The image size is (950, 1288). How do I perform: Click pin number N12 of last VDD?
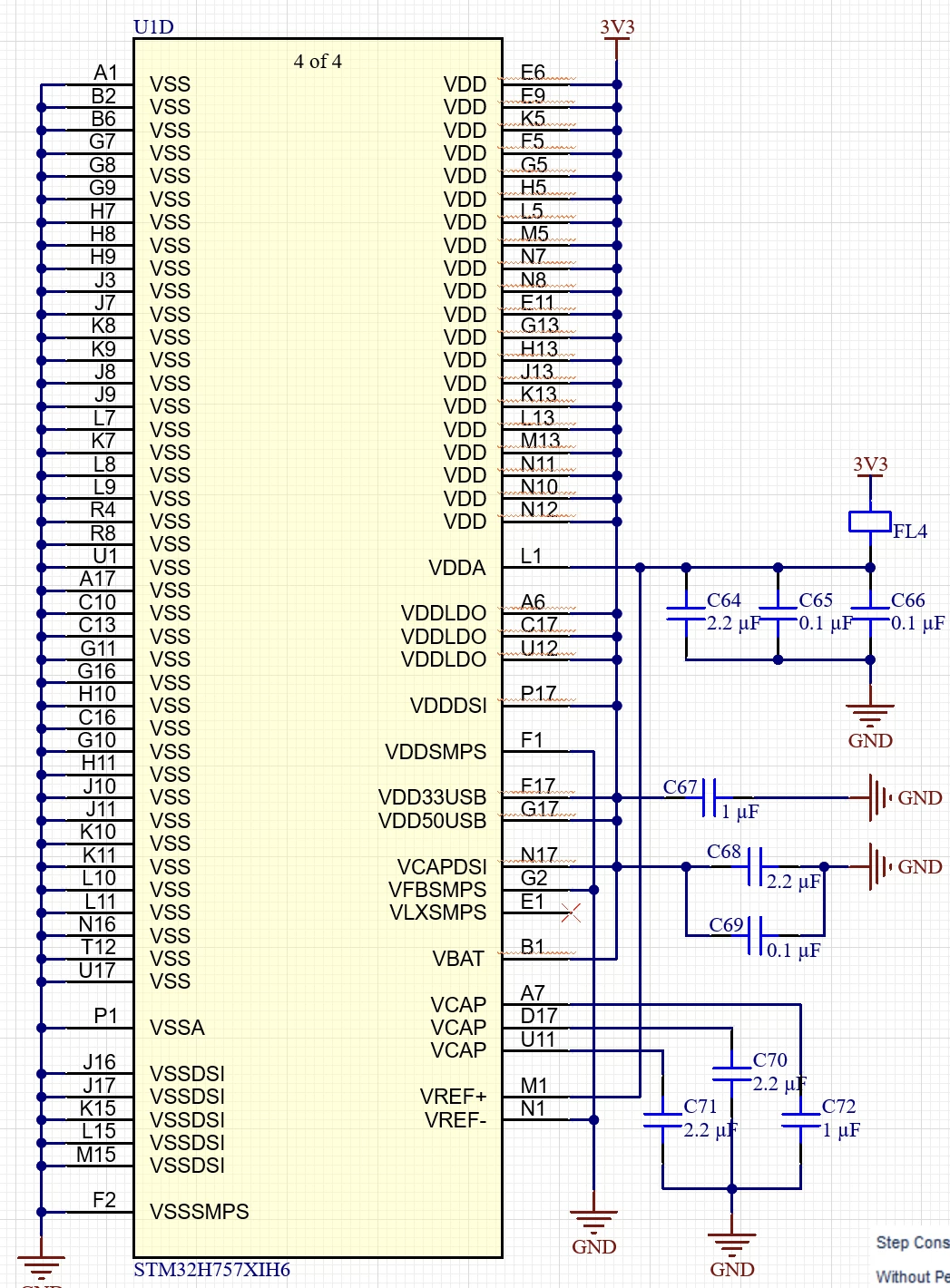tap(539, 510)
